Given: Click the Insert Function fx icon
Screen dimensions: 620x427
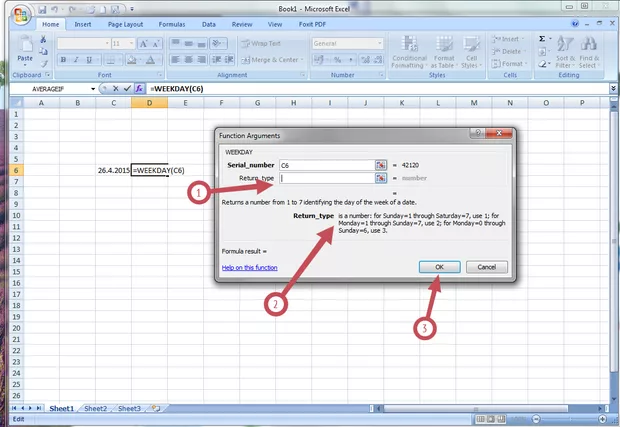Looking at the screenshot, I should 139,89.
